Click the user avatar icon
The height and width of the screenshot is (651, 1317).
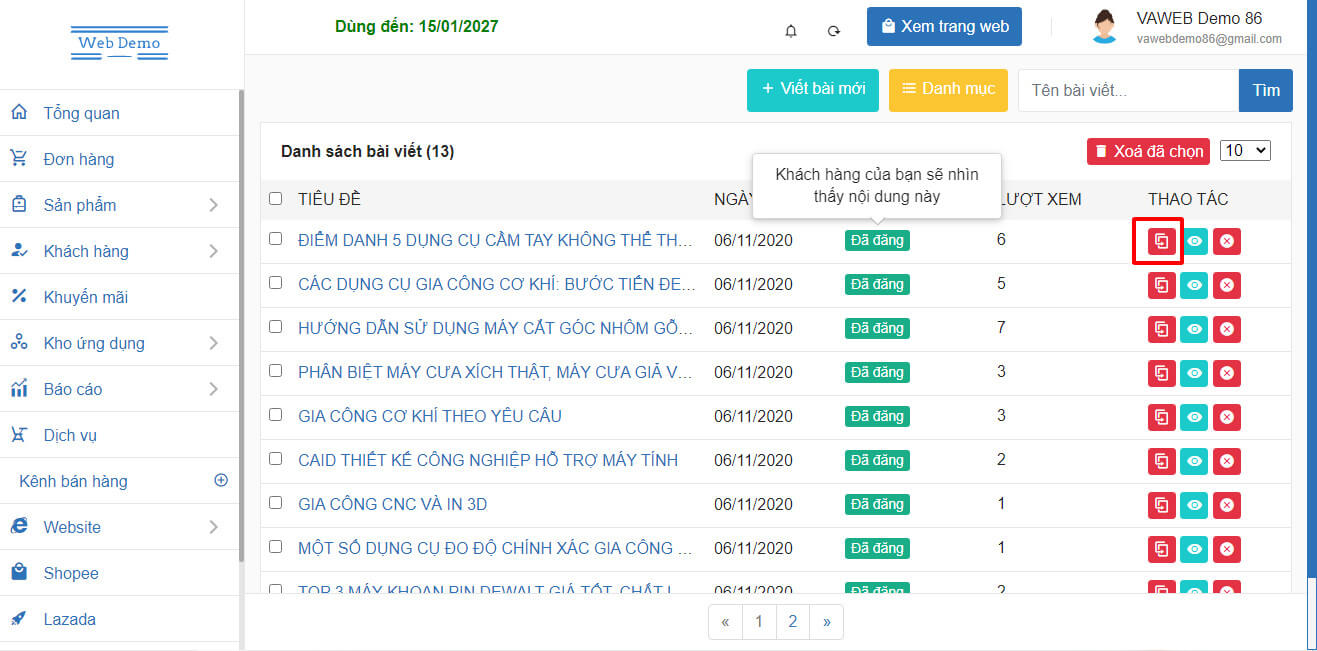point(1104,27)
